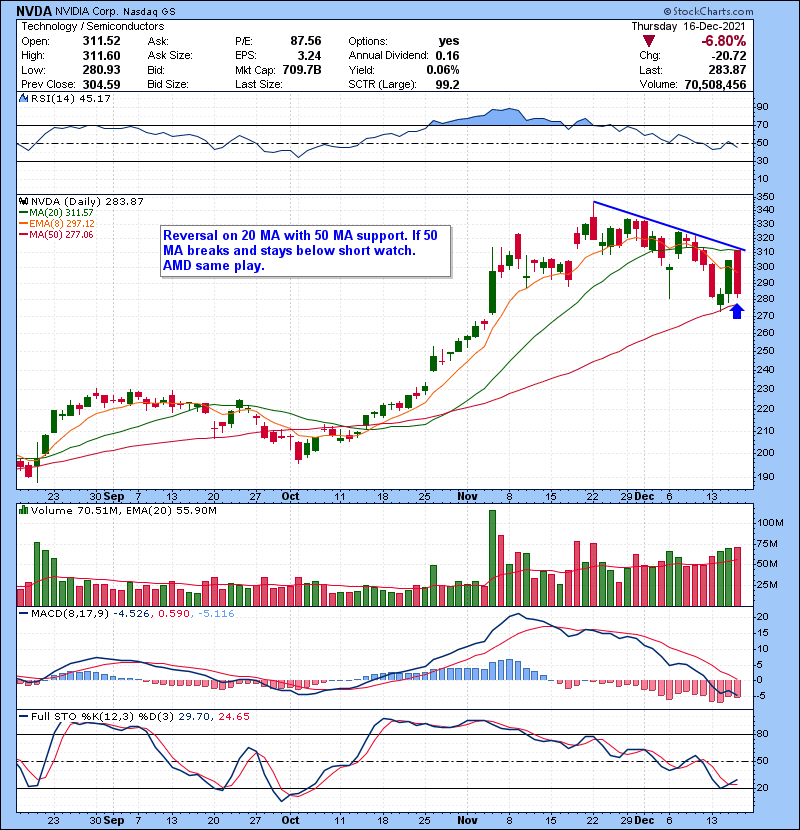Click the Low value 280.93
800x830 pixels.
[x=101, y=70]
